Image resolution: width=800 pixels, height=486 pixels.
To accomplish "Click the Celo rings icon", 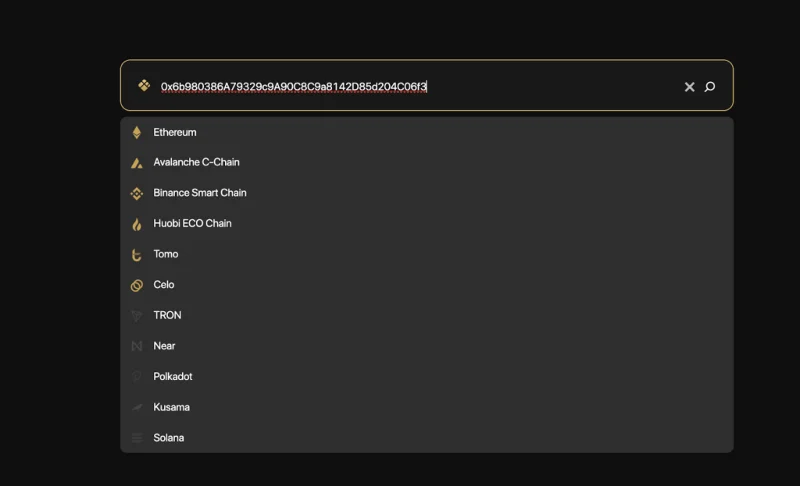I will tap(137, 286).
